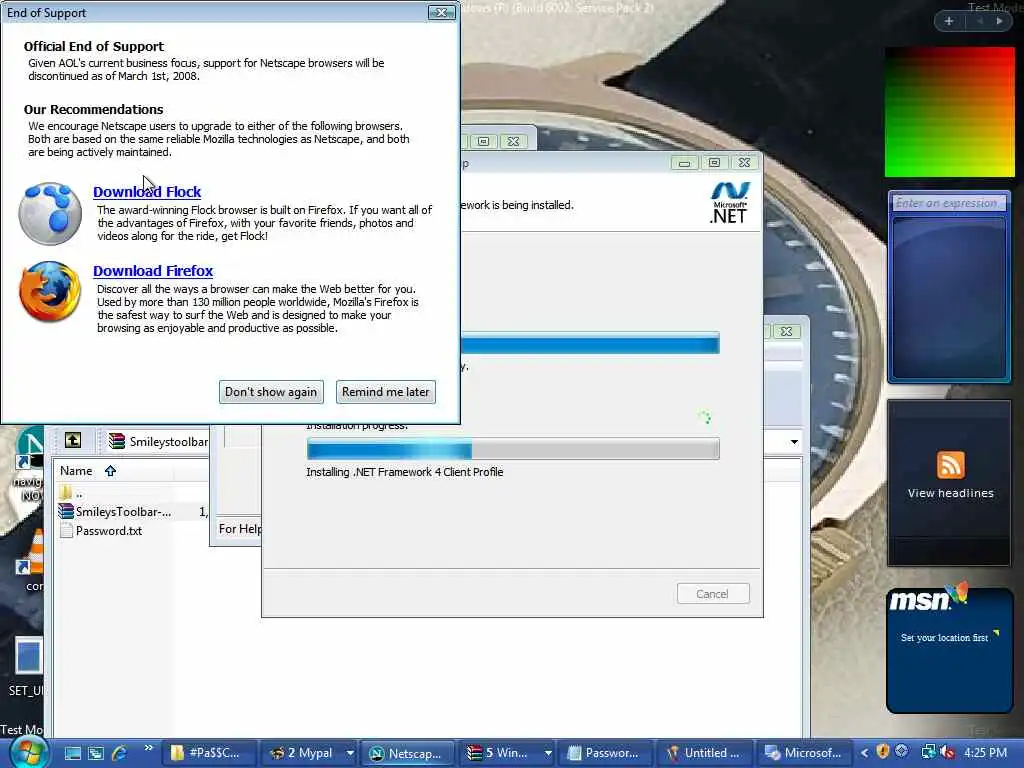Maximize the .NET Framework setup window
Viewport: 1024px width, 768px height.
tap(714, 163)
